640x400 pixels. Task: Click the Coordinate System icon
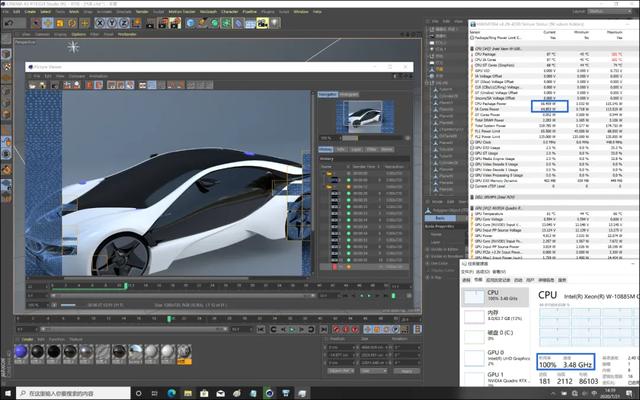[x=137, y=23]
